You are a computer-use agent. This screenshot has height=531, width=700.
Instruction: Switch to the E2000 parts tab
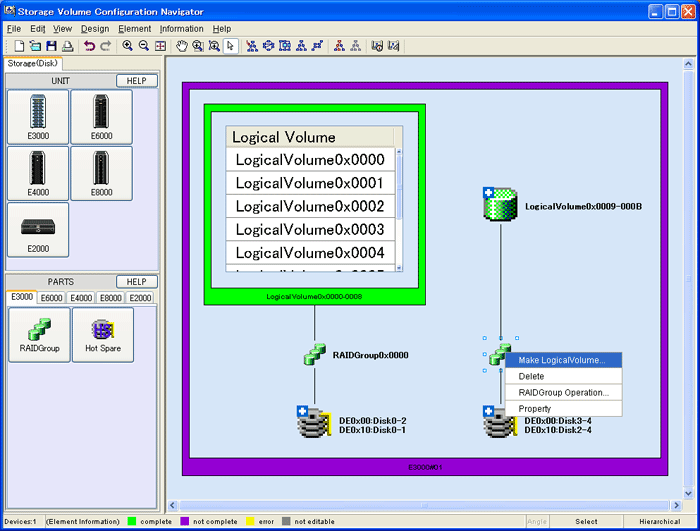pos(140,297)
